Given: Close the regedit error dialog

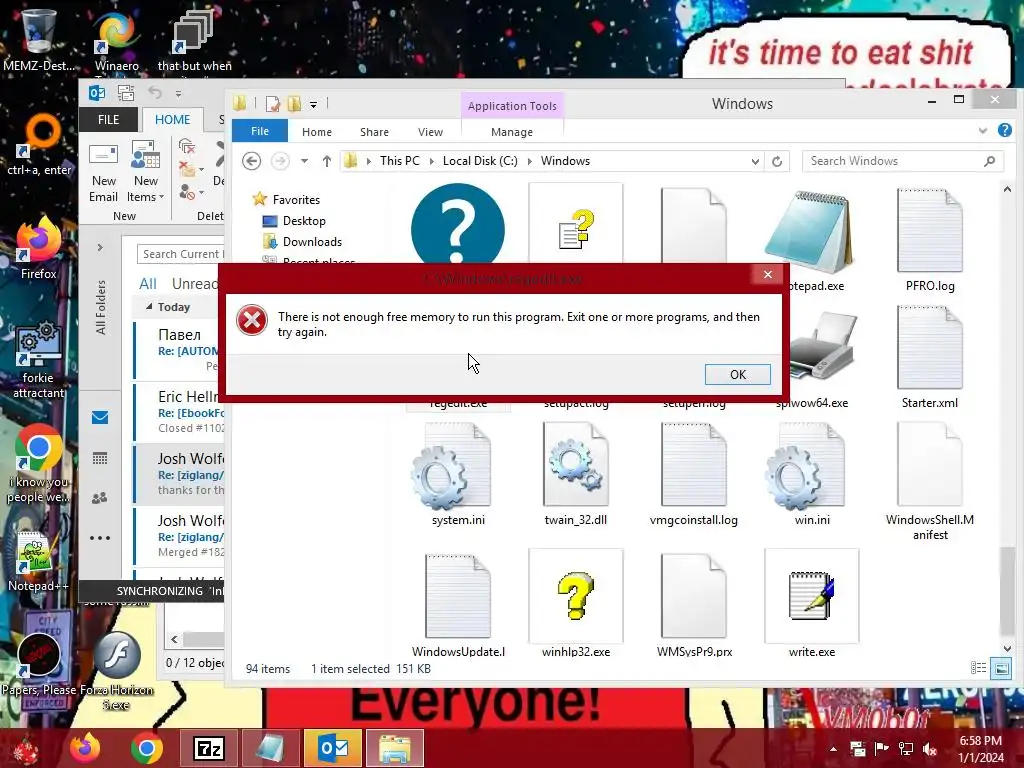Looking at the screenshot, I should [768, 274].
